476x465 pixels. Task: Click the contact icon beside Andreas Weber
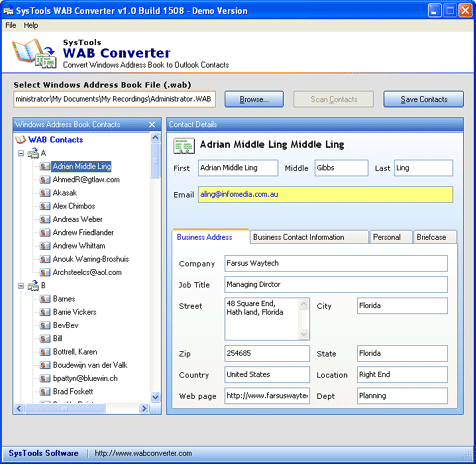tap(45, 219)
